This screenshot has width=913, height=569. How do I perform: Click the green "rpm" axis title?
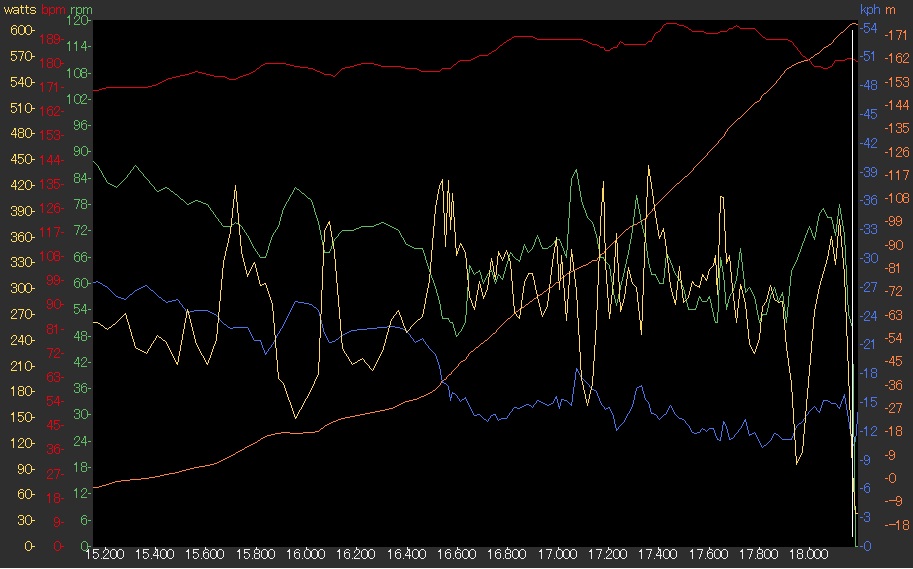81,10
